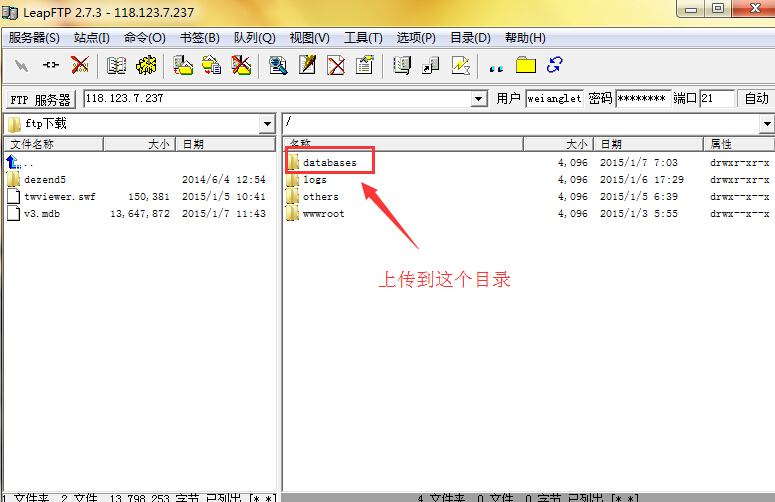Image resolution: width=775 pixels, height=502 pixels.
Task: Click the FTP 服务器 button
Action: coord(41,100)
